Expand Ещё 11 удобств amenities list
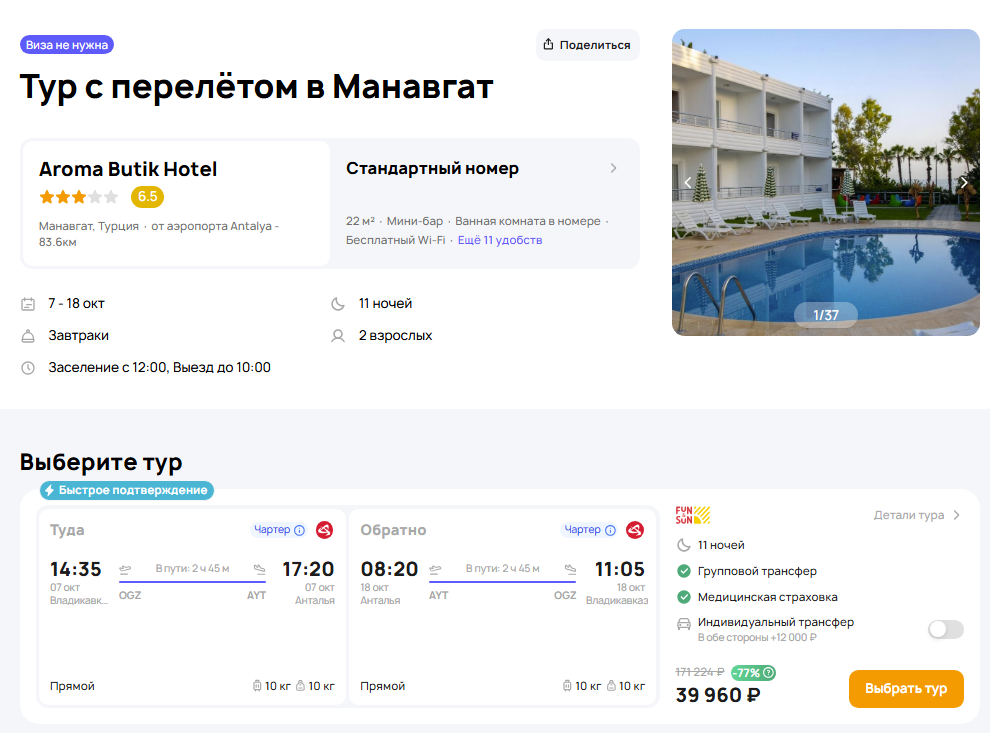The image size is (990, 733). 500,240
